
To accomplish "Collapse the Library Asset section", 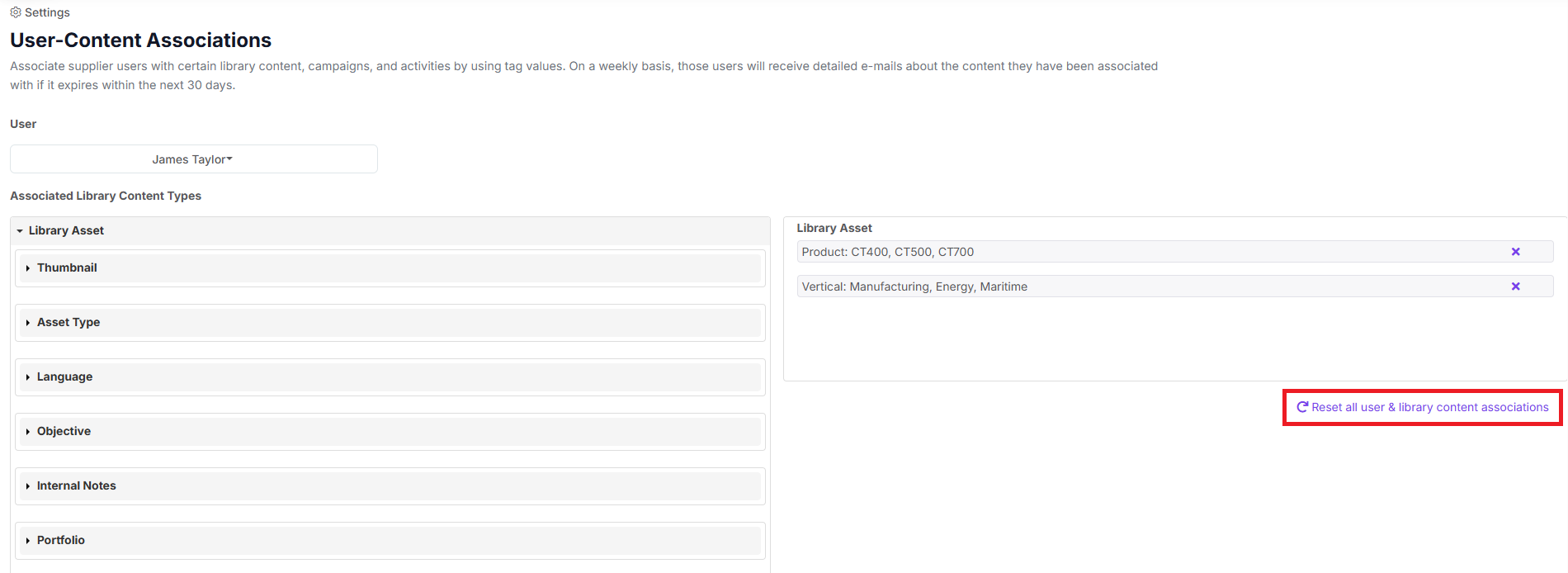I will point(20,231).
